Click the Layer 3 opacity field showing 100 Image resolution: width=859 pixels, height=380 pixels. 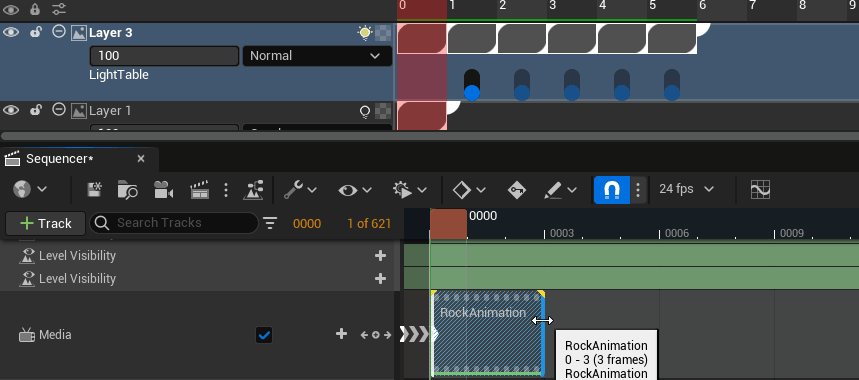(164, 56)
